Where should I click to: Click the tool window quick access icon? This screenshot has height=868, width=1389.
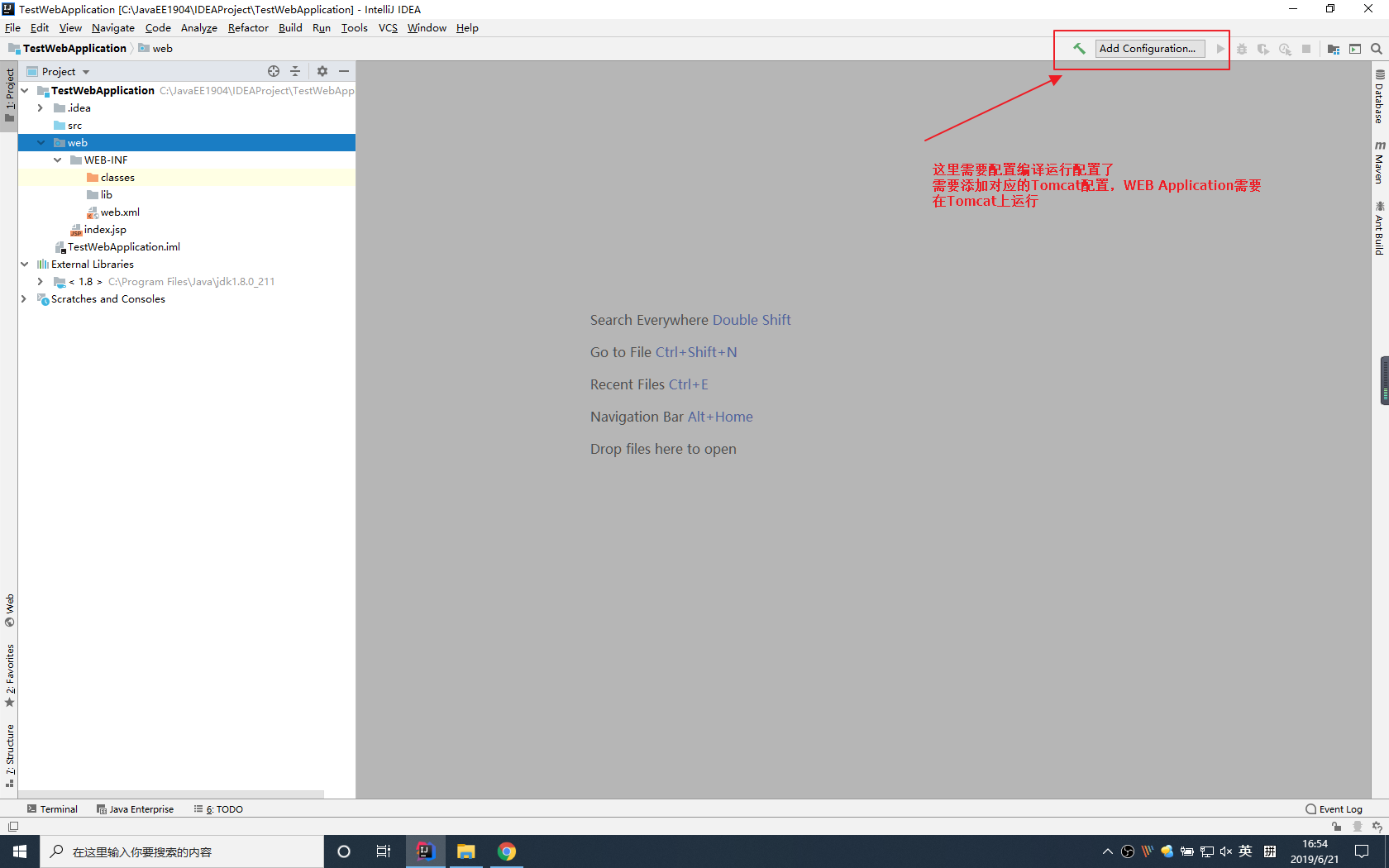12,827
